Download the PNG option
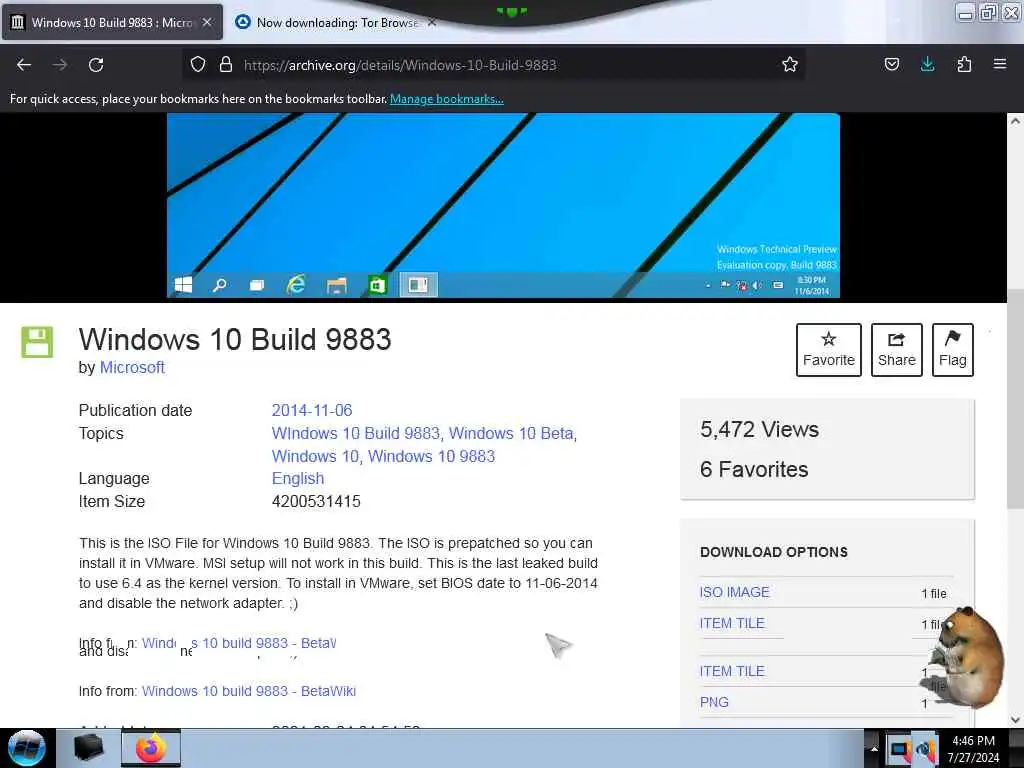 click(x=714, y=702)
